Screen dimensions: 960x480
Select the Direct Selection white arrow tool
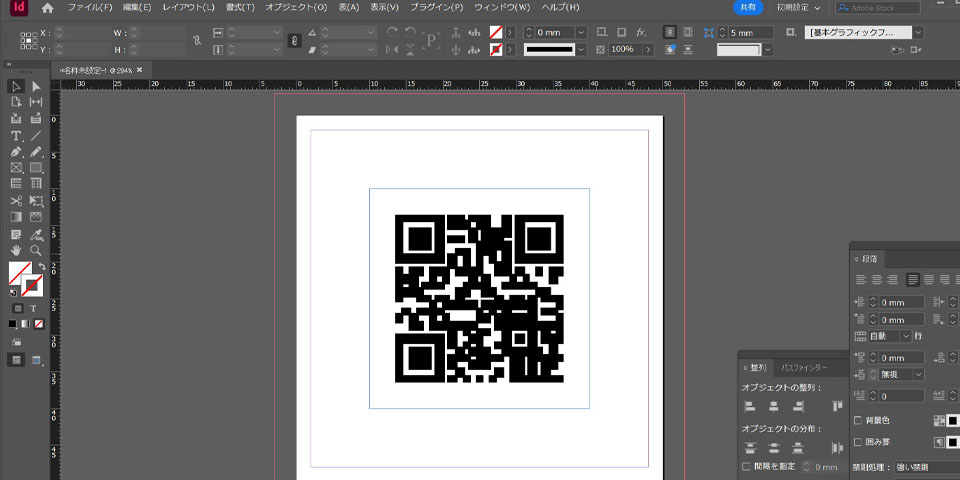[x=36, y=86]
